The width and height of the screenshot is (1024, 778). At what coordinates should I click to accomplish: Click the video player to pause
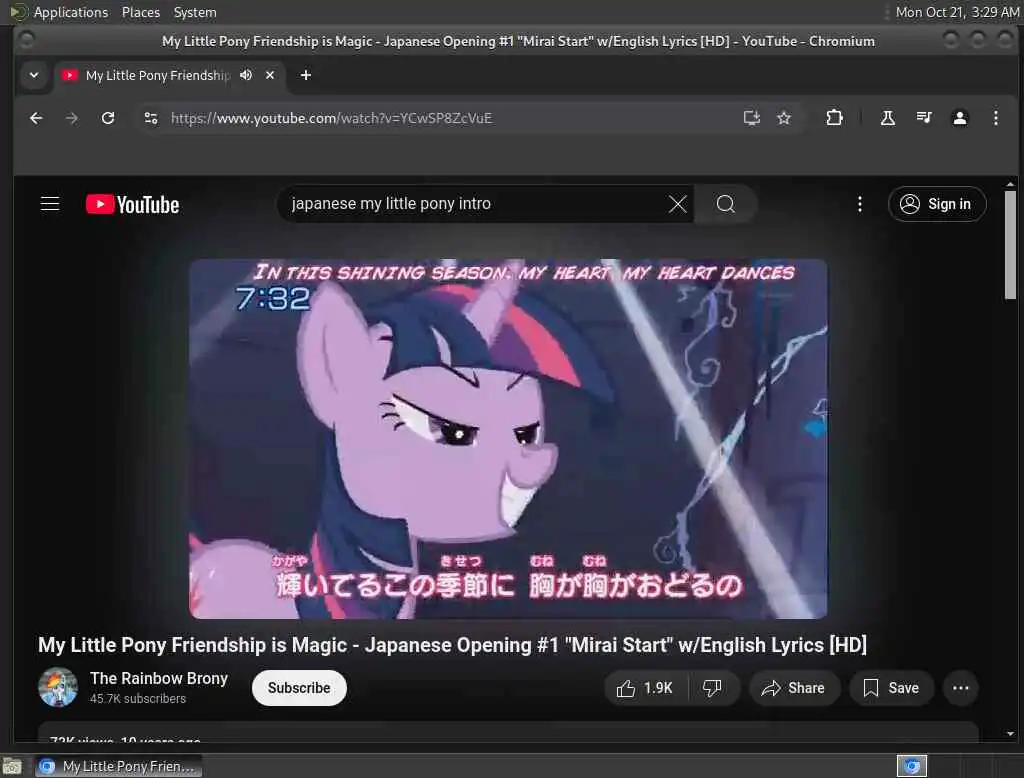coord(508,439)
